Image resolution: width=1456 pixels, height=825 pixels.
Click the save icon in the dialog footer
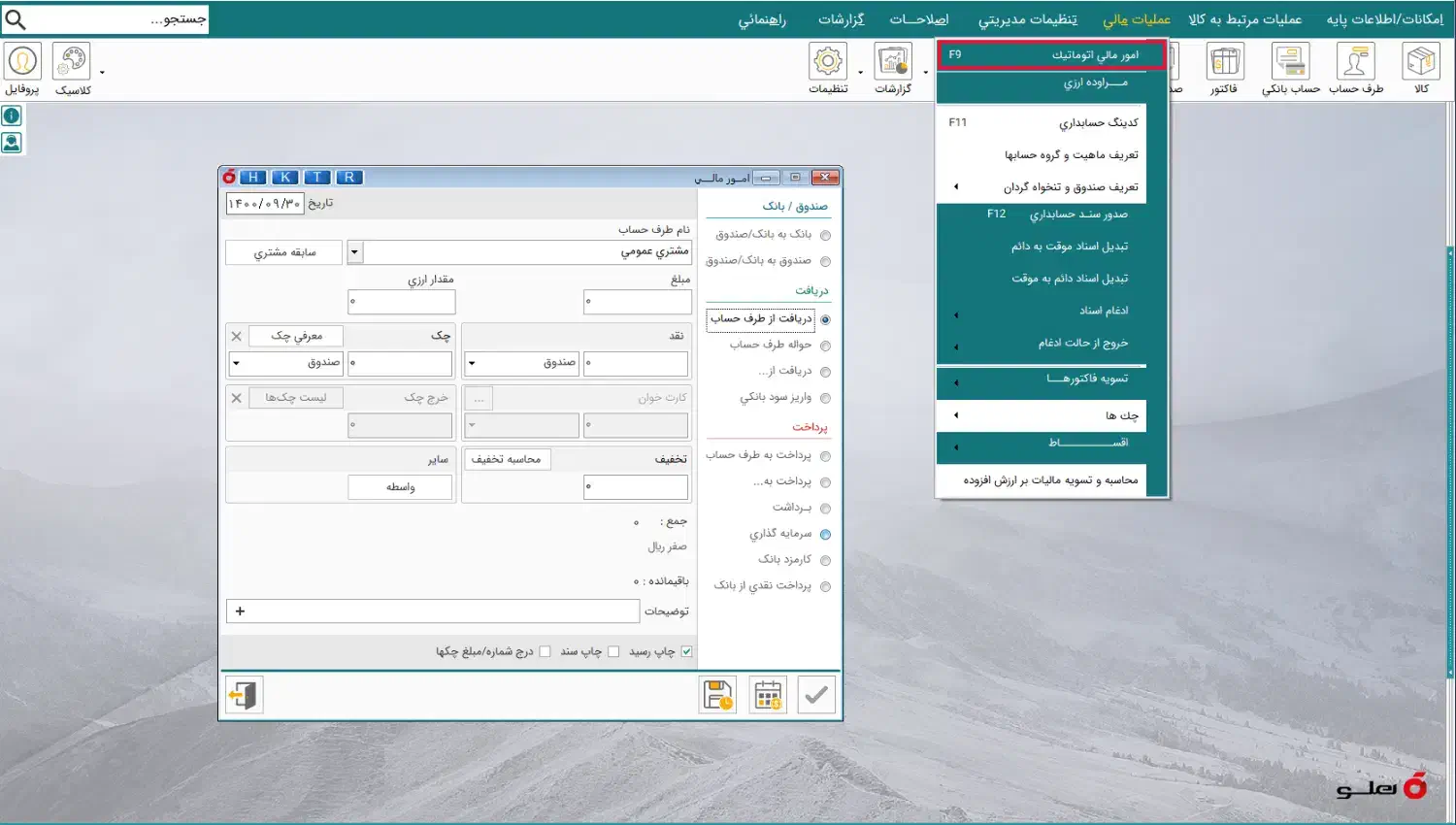[x=718, y=695]
